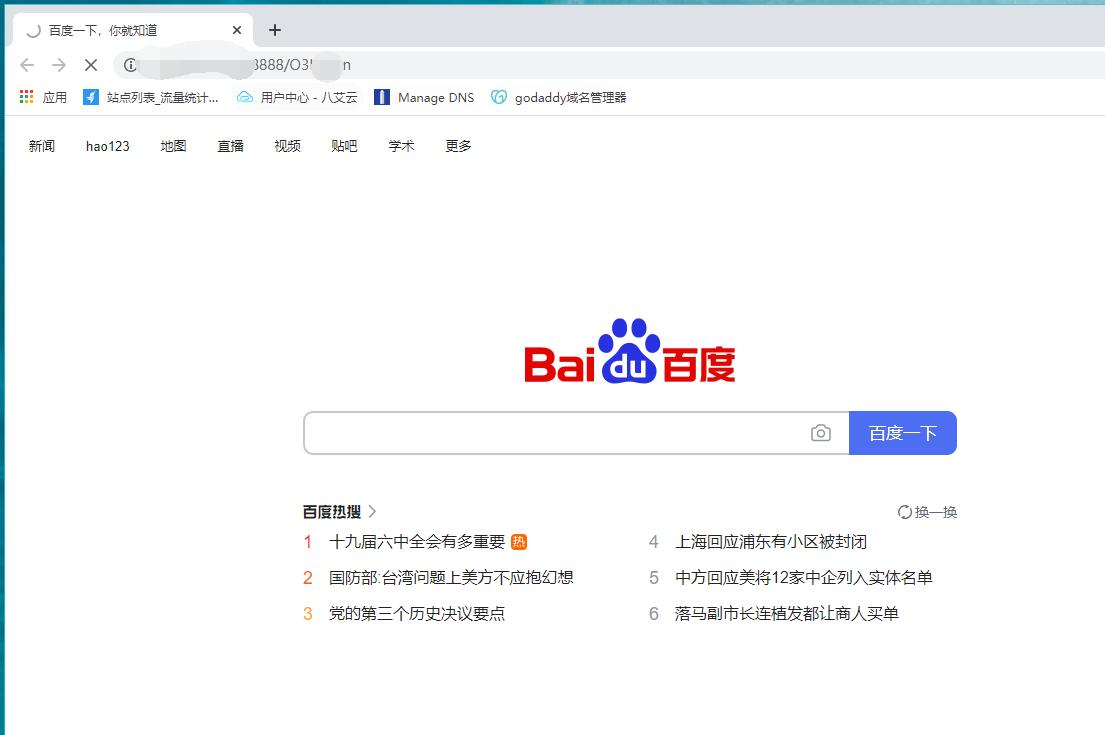Open the 新闻 navigation link
Image resolution: width=1105 pixels, height=735 pixels.
[42, 146]
